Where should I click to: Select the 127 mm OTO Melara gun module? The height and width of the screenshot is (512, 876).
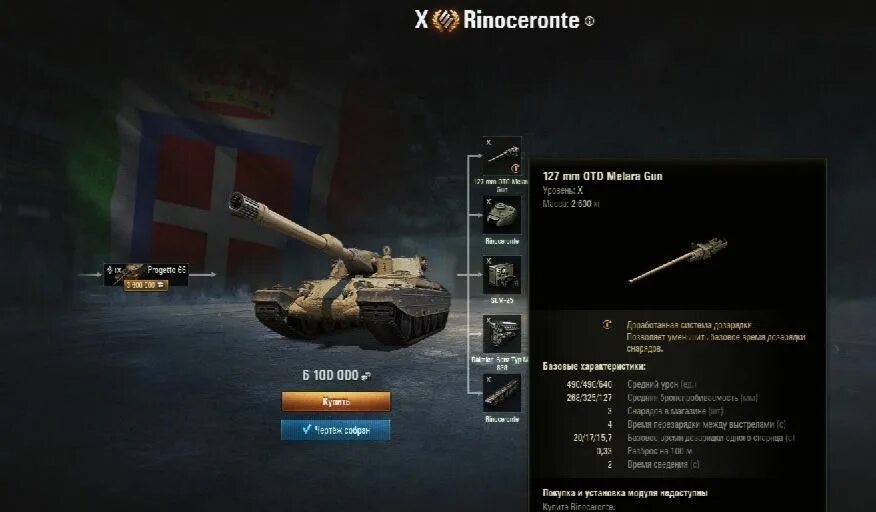click(502, 157)
